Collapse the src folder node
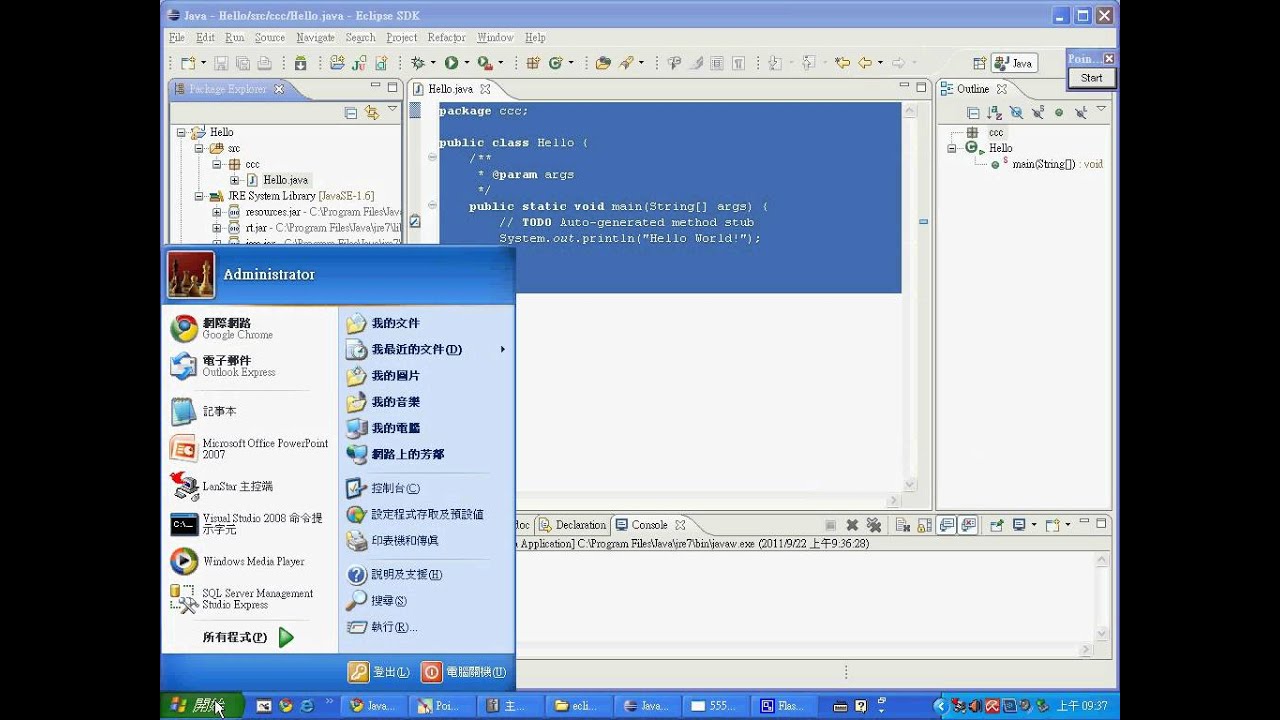This screenshot has width=1280, height=720. pos(199,148)
